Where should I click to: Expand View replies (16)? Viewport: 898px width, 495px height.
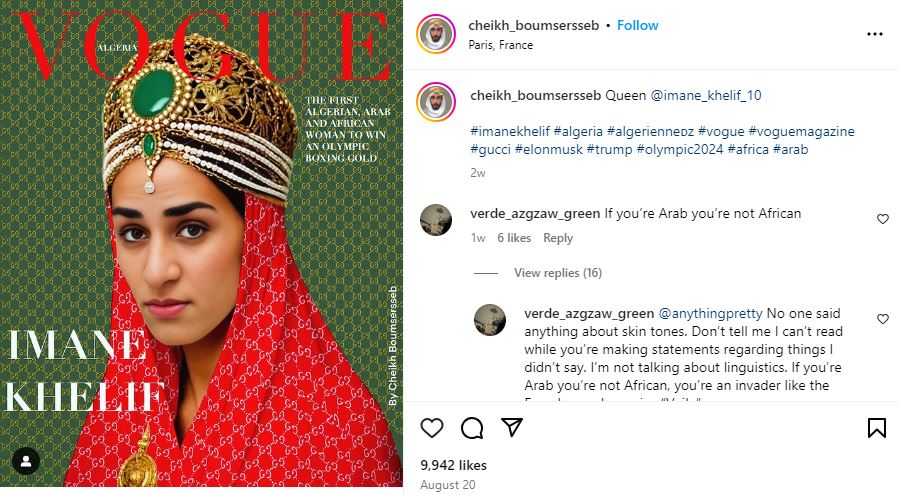557,273
